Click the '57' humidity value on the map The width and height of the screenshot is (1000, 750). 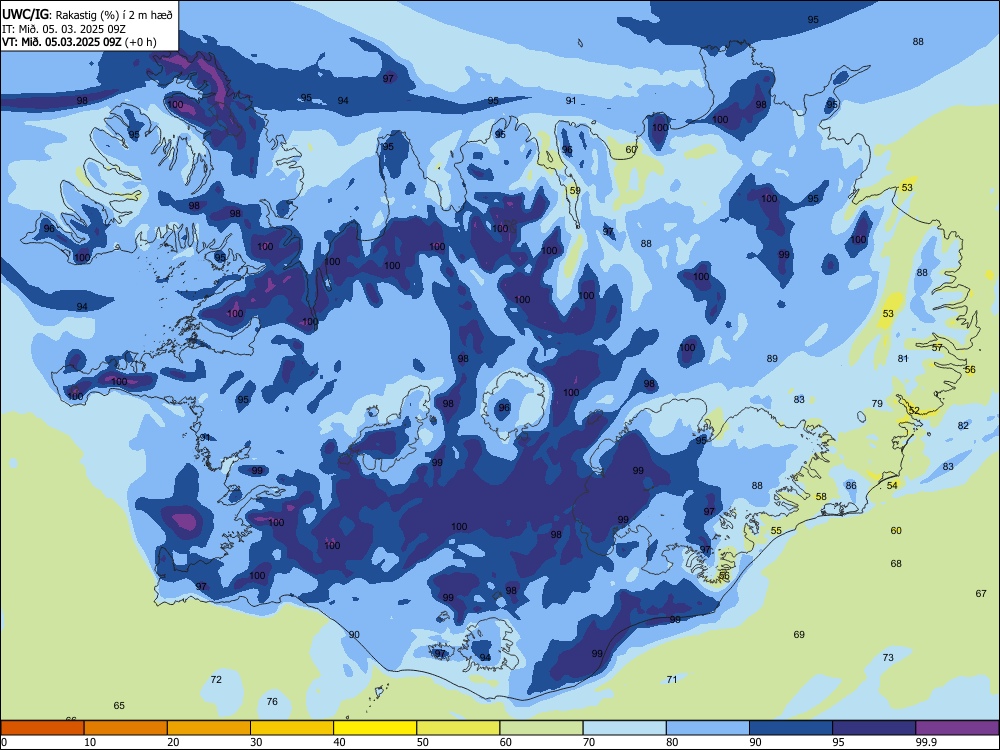click(937, 348)
